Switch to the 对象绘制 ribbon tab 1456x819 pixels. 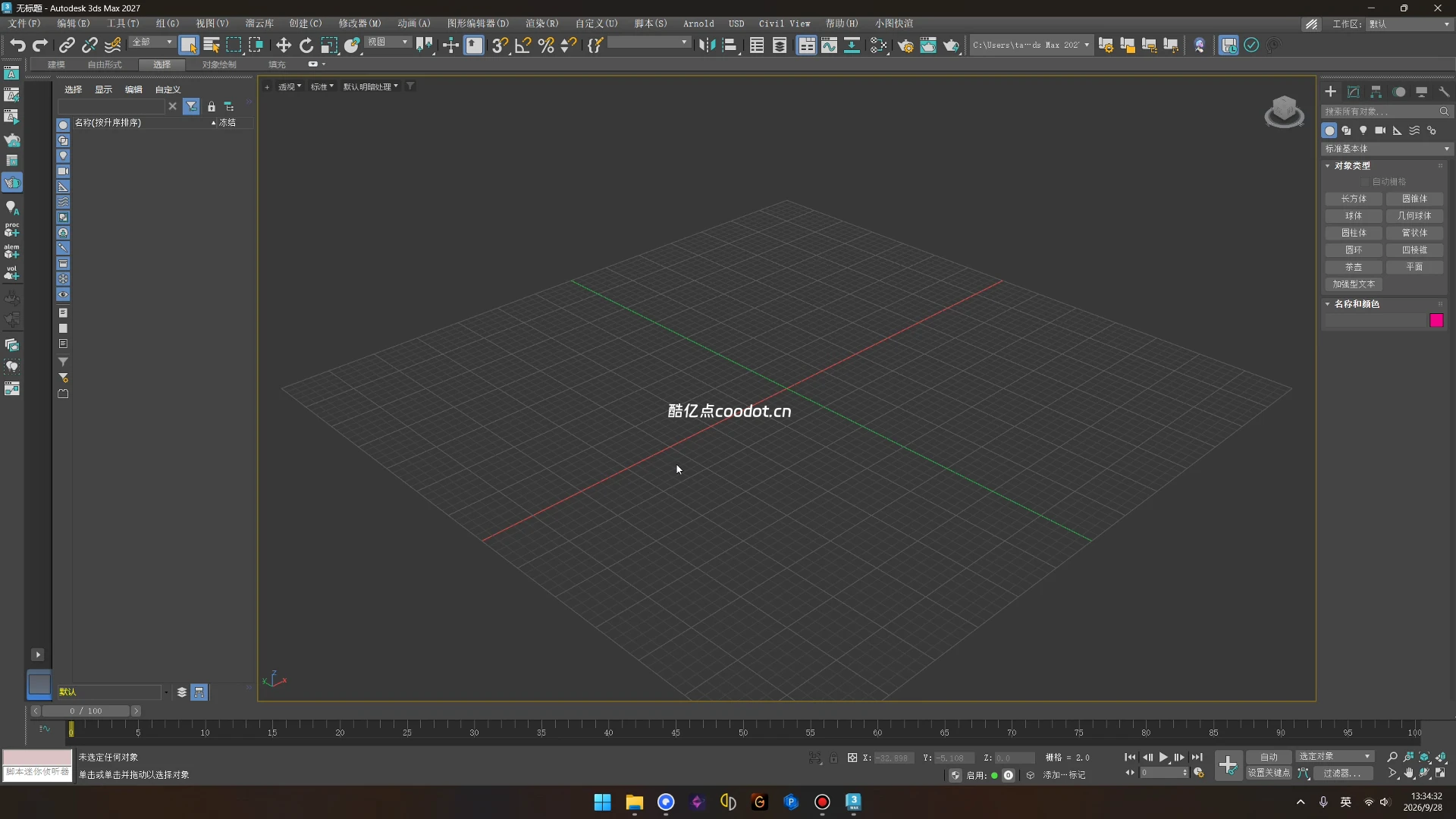(219, 64)
